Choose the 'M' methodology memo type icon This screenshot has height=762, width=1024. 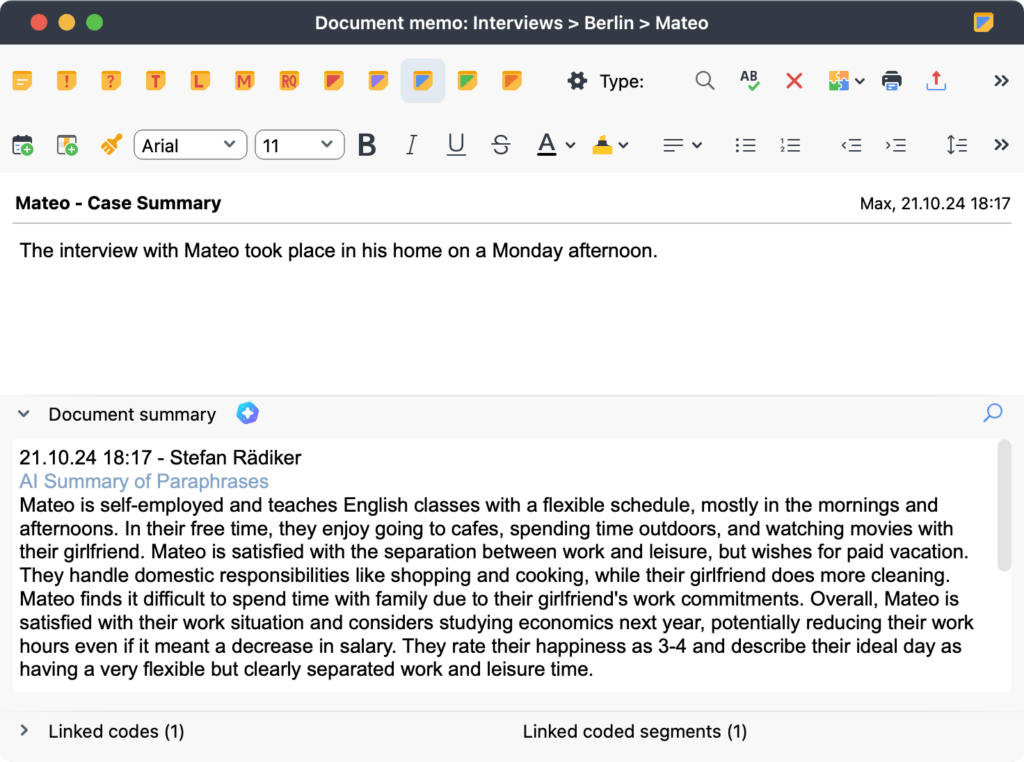pyautogui.click(x=244, y=81)
